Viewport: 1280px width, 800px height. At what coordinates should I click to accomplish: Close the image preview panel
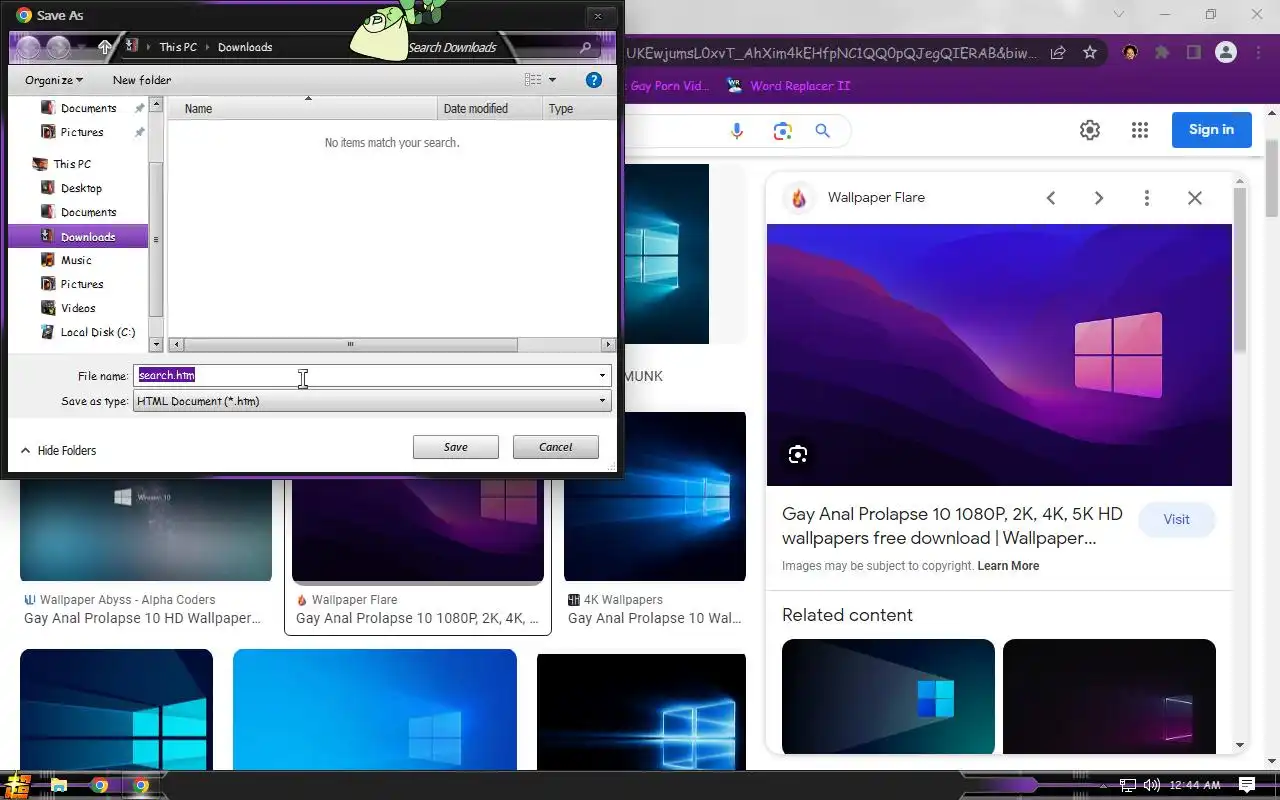1195,198
